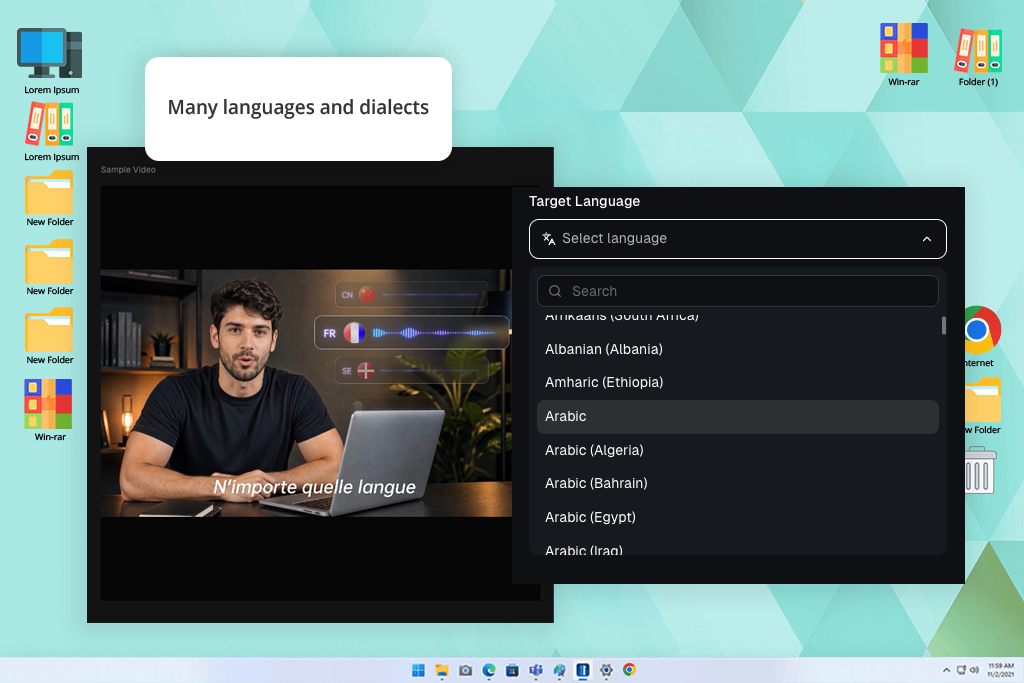Launch Google Chrome from the taskbar

point(630,670)
